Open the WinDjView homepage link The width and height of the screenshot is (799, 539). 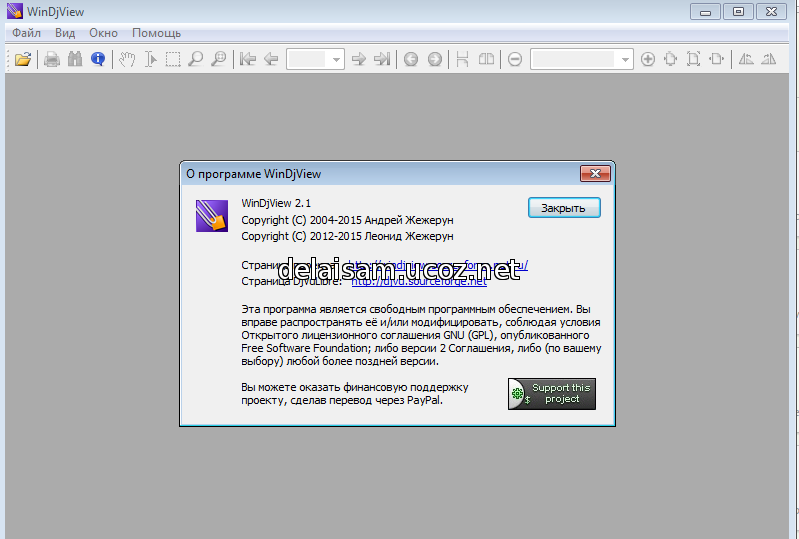[x=439, y=265]
